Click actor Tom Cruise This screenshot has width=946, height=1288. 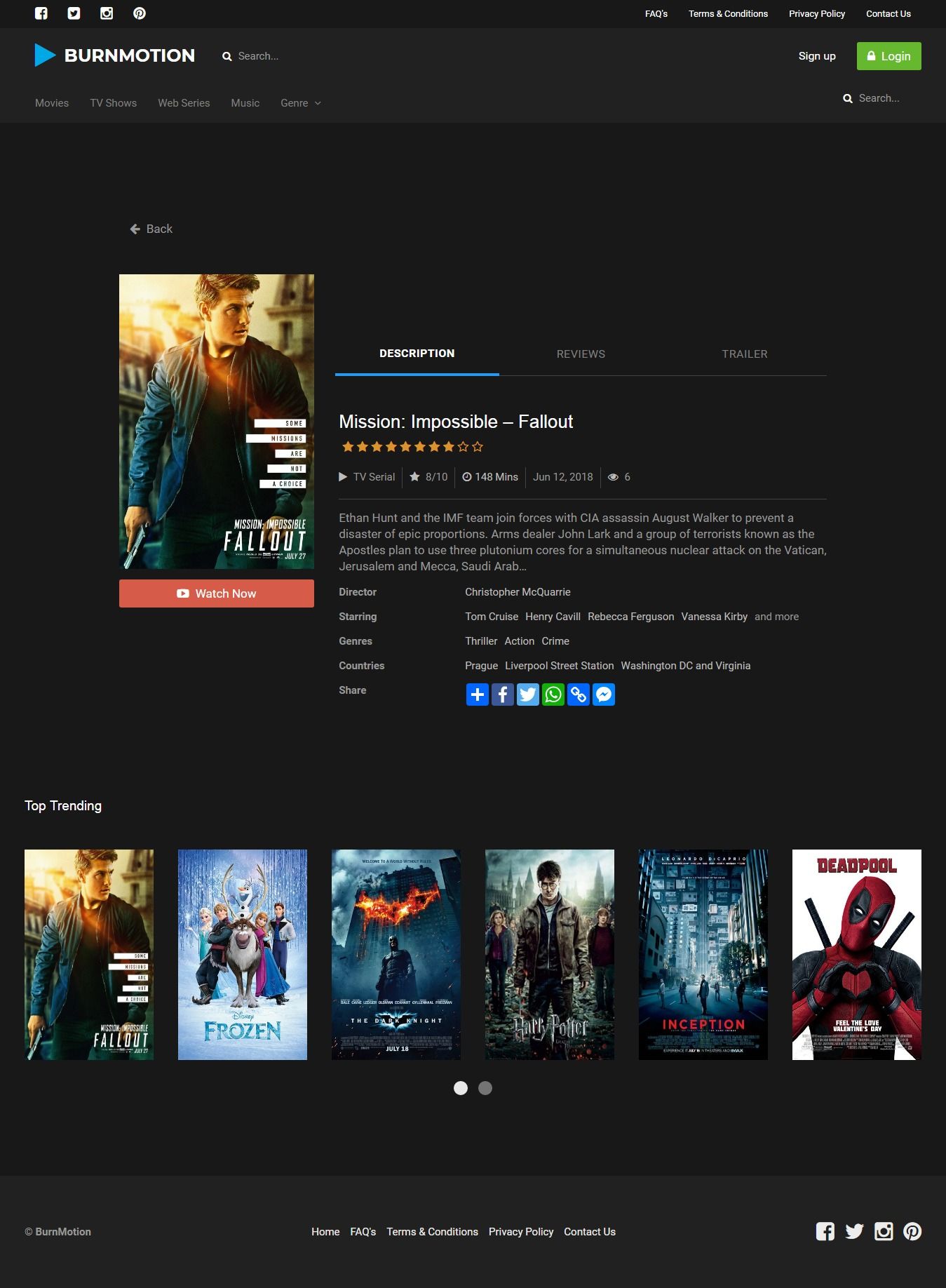[492, 617]
